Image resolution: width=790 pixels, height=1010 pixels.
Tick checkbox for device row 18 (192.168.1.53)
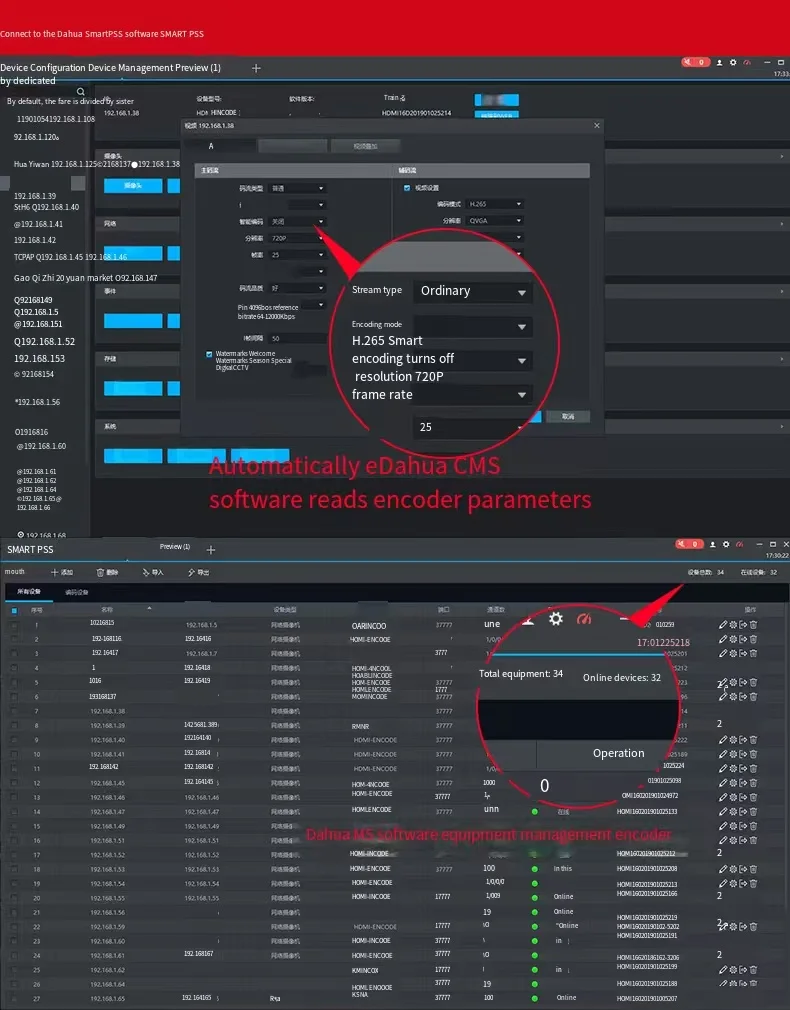click(x=14, y=869)
